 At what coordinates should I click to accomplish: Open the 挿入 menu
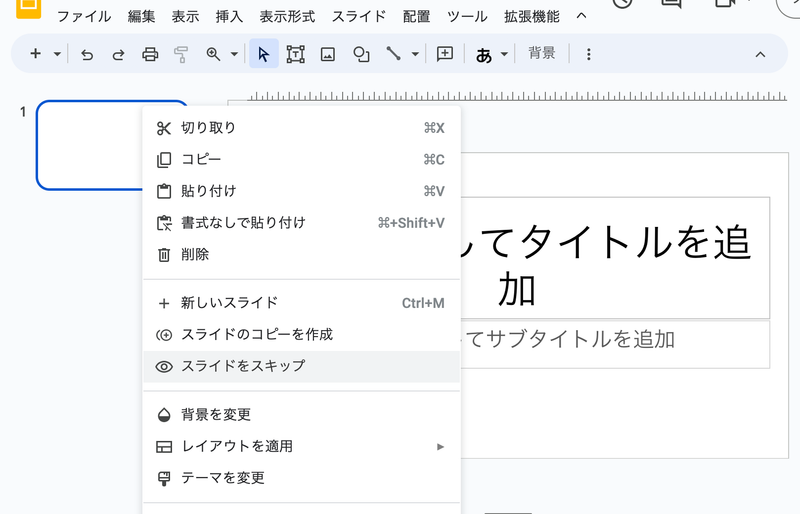(229, 16)
